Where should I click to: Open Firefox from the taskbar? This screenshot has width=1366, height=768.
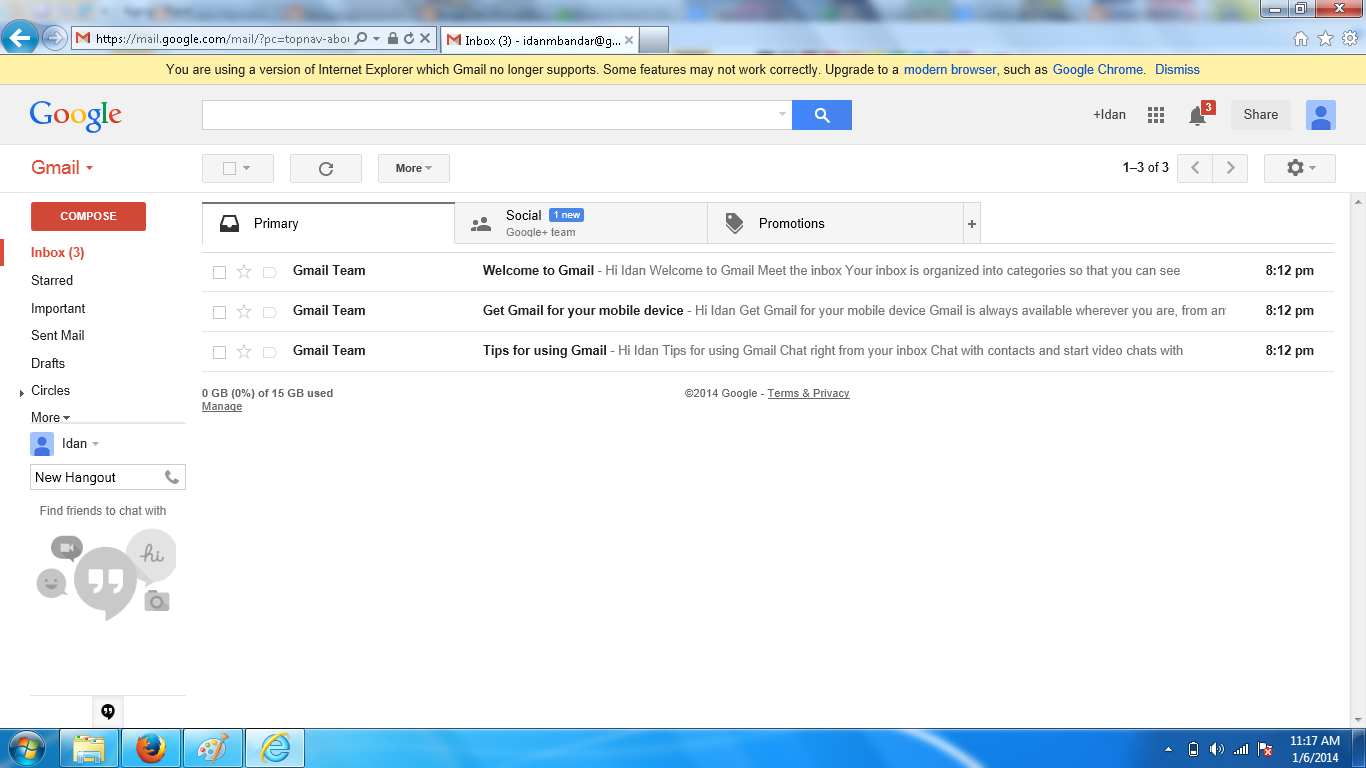(151, 748)
